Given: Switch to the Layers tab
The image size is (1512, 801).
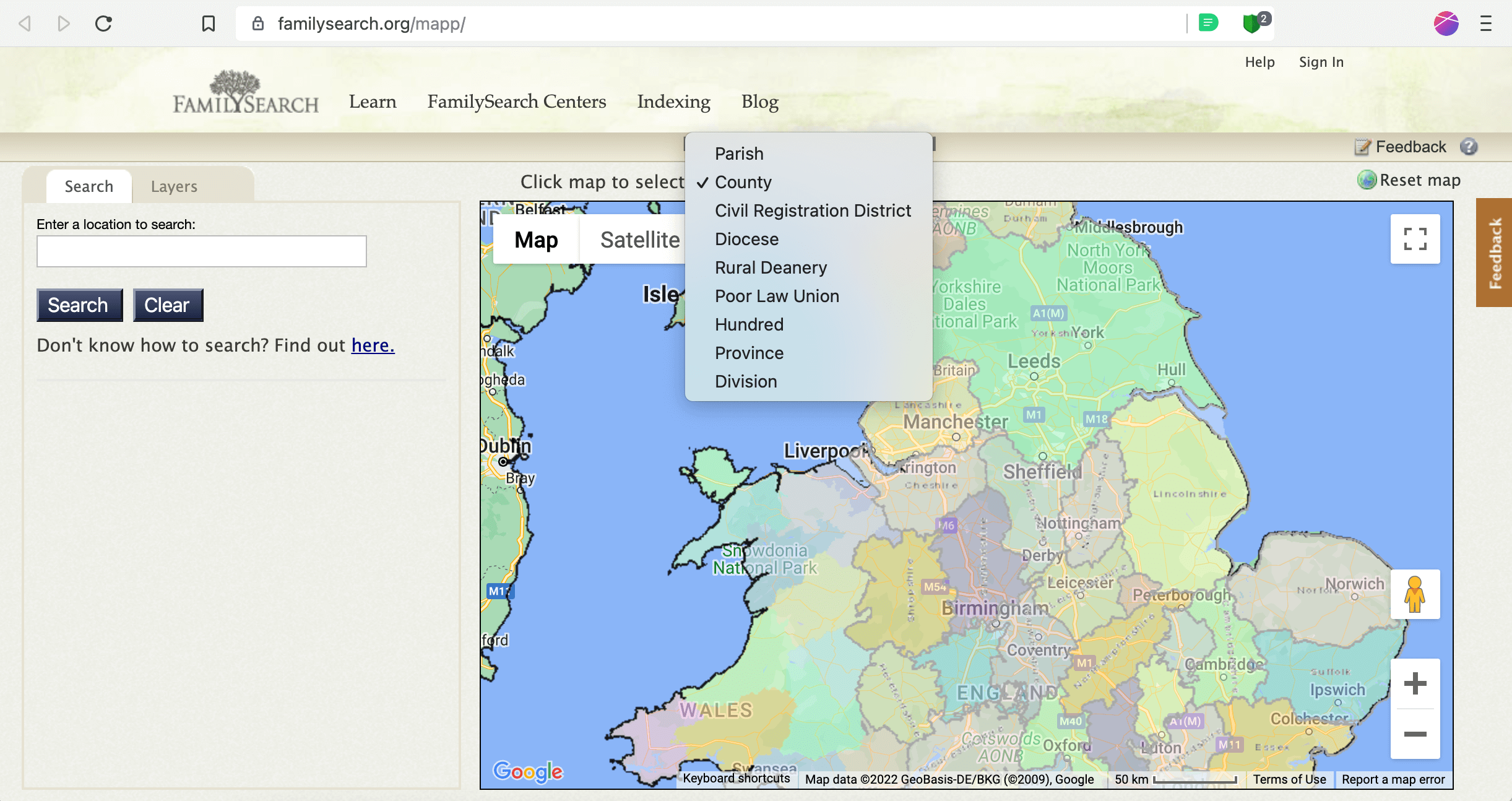Looking at the screenshot, I should pos(174,187).
